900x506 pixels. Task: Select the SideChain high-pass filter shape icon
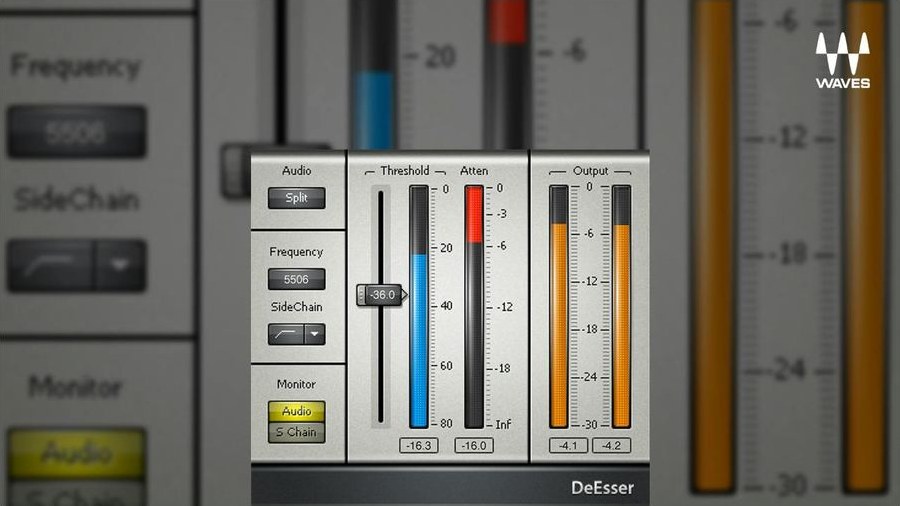tap(286, 334)
